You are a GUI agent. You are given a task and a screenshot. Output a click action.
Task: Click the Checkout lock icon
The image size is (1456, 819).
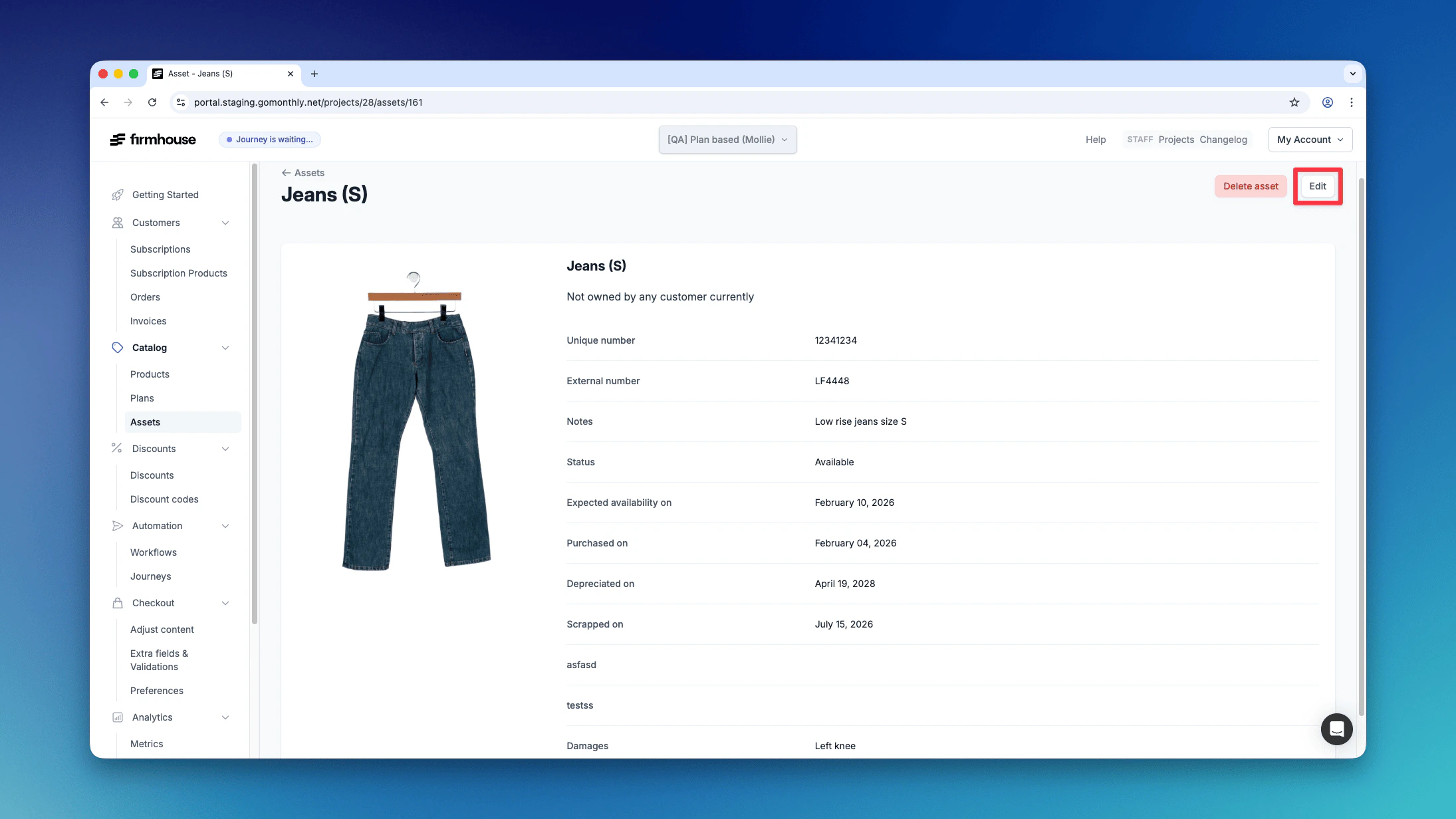118,603
